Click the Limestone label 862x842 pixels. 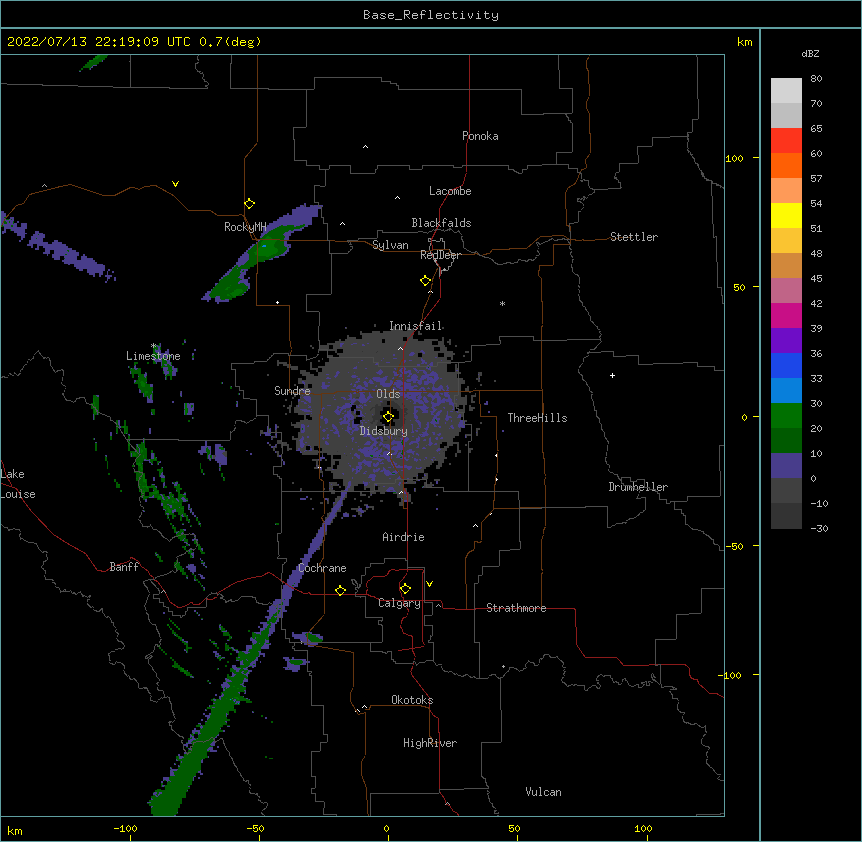pyautogui.click(x=153, y=356)
